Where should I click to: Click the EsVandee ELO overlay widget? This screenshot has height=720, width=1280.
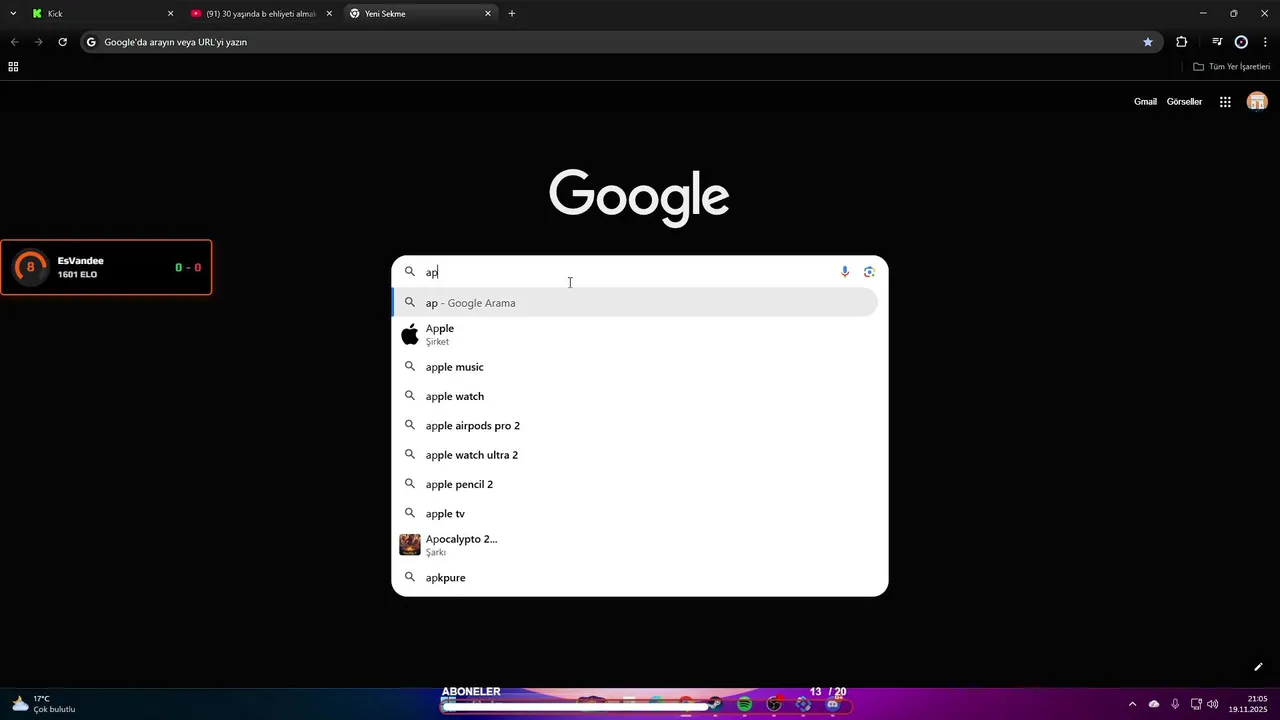(106, 267)
